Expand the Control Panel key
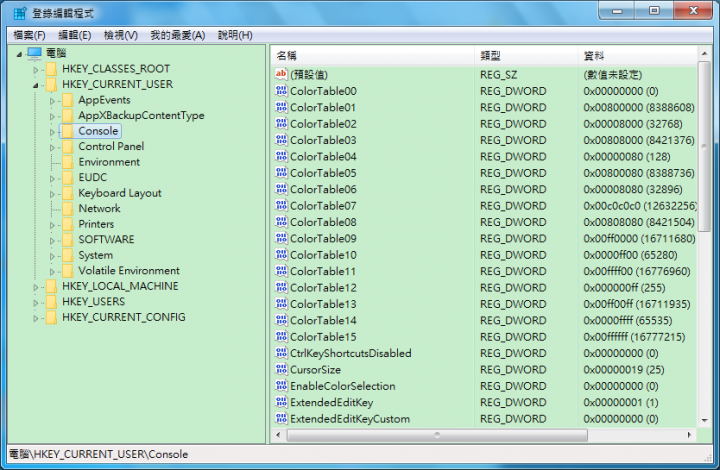This screenshot has height=470, width=720. pos(51,148)
